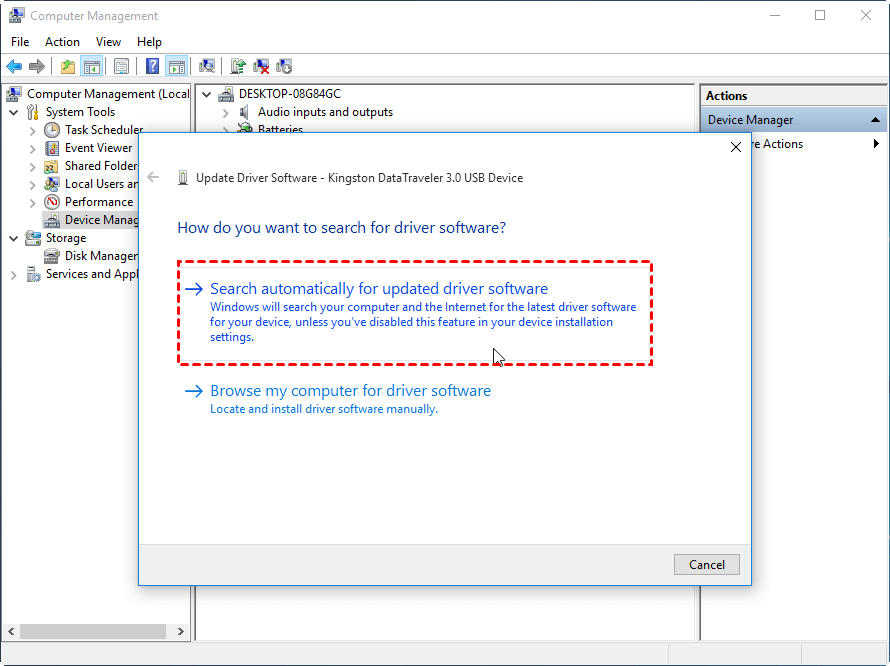Click the blue Help question mark icon
Viewport: 890px width, 666px height.
pos(152,66)
